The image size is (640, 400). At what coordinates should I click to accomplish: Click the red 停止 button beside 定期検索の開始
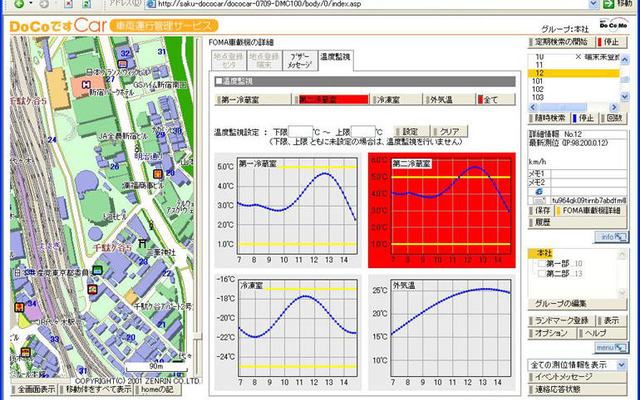tap(611, 42)
